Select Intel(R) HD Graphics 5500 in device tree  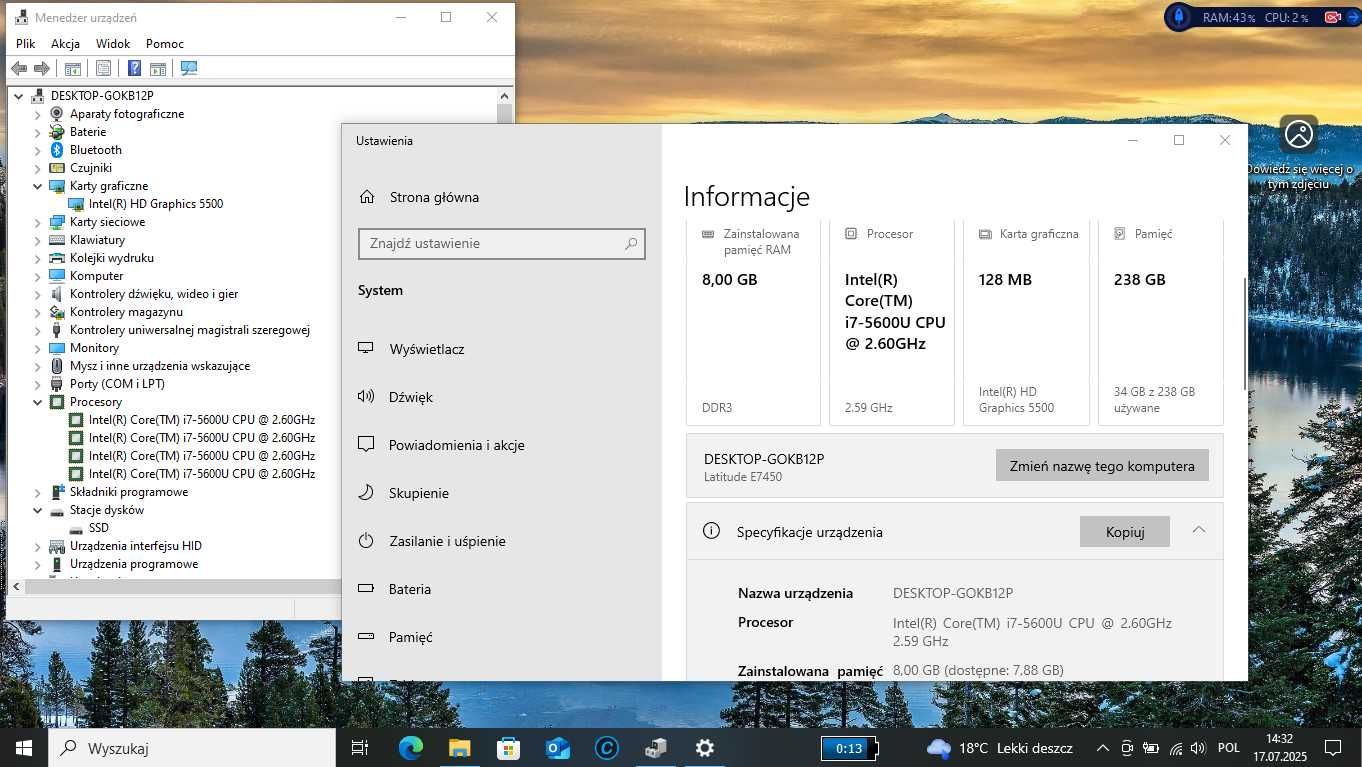(x=155, y=204)
